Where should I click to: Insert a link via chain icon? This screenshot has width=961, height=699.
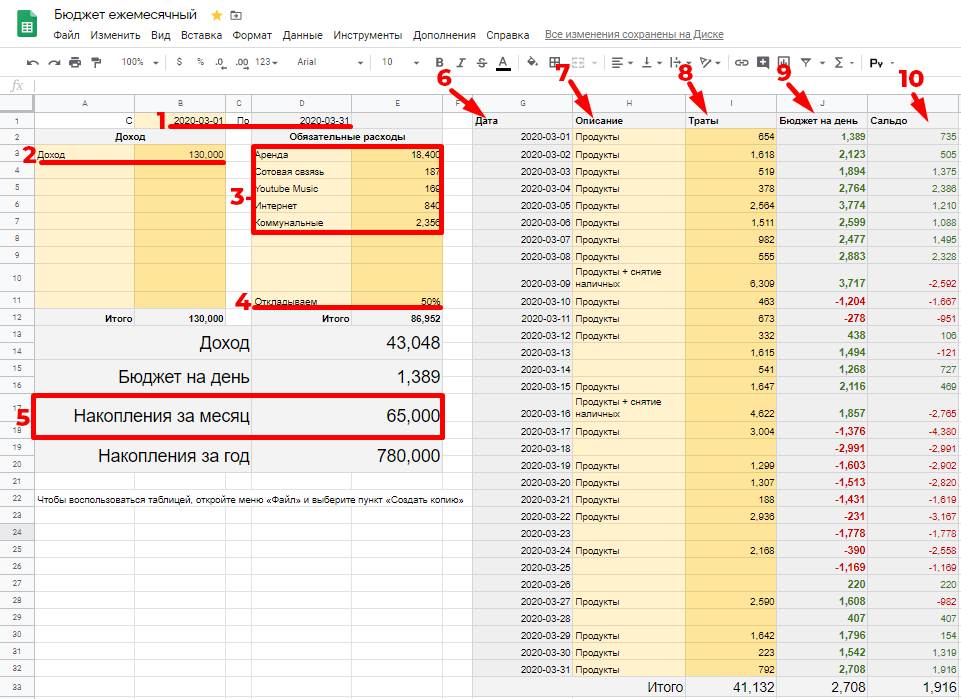click(742, 62)
